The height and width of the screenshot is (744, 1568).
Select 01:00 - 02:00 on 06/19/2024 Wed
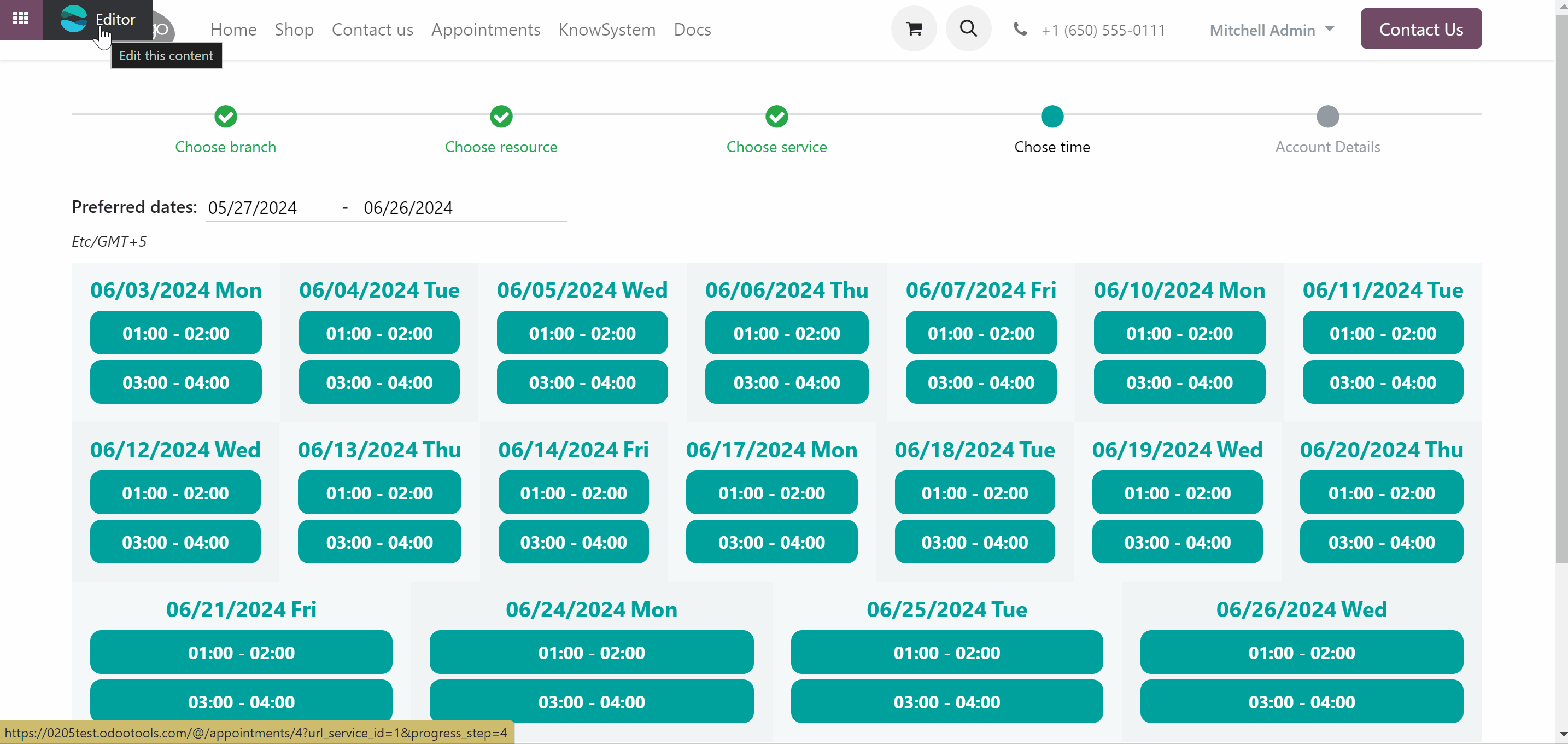pos(1177,492)
